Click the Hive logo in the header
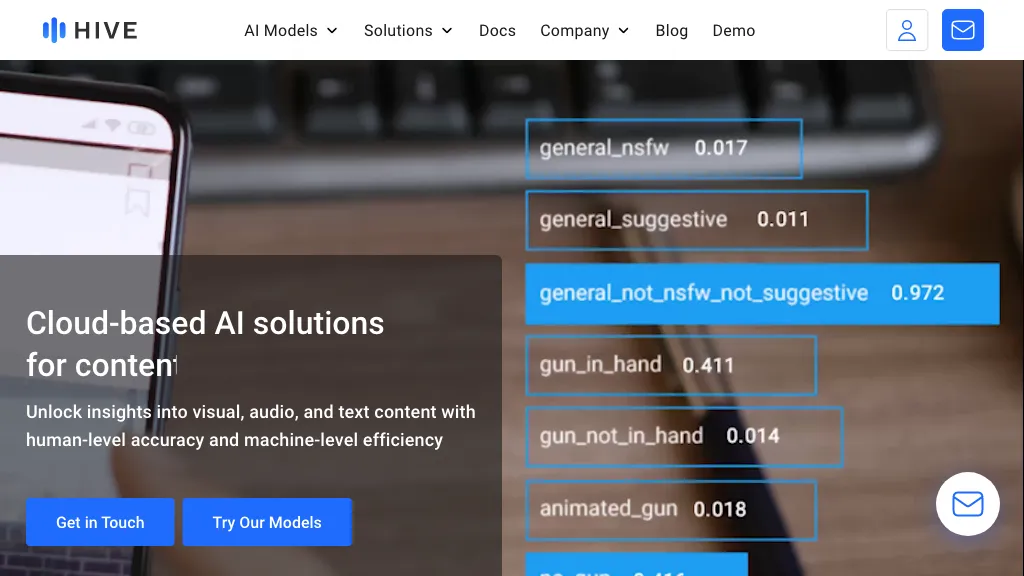 point(90,30)
